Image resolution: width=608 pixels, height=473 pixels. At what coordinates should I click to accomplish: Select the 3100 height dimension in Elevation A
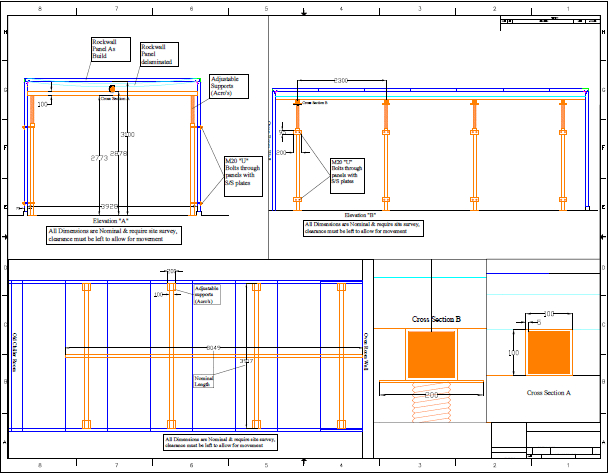click(128, 135)
